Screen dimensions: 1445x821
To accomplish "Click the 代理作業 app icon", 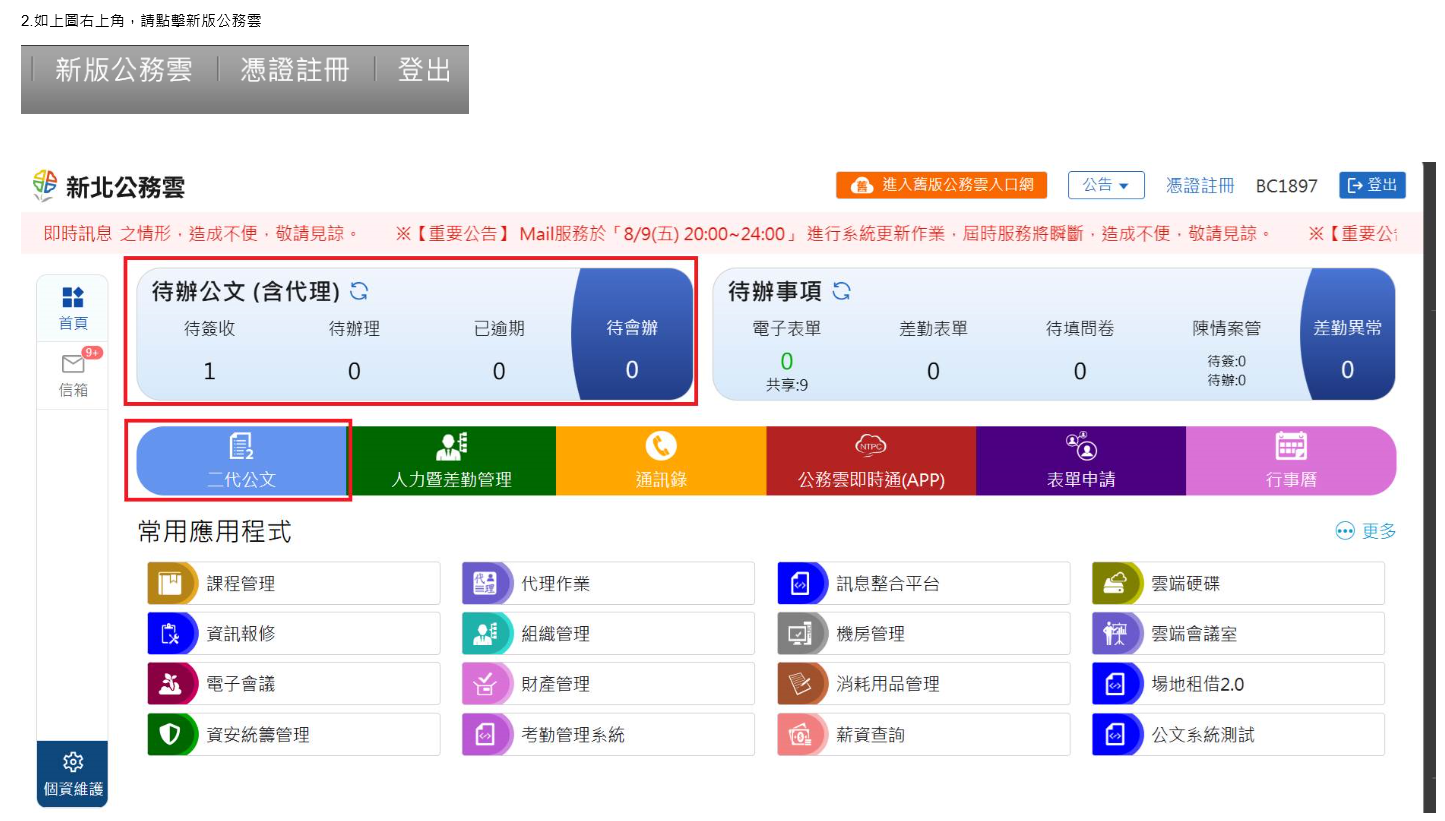I will (x=485, y=584).
